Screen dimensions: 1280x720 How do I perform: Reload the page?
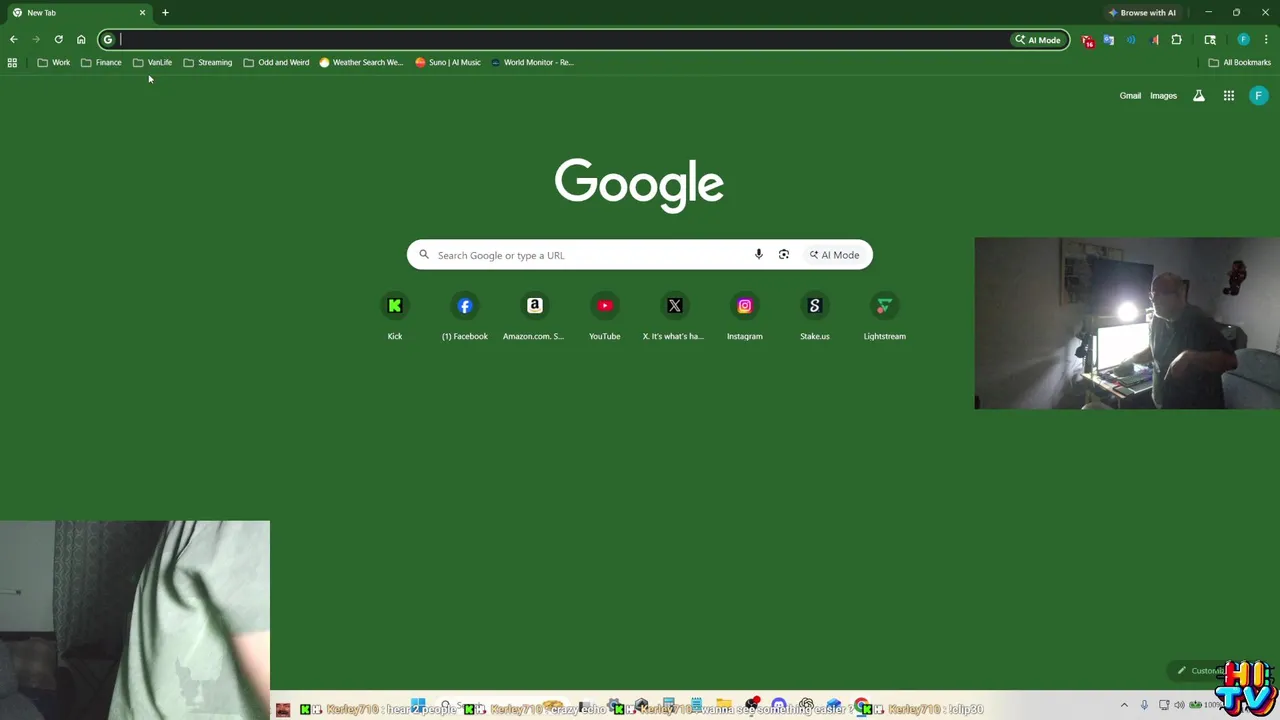59,40
